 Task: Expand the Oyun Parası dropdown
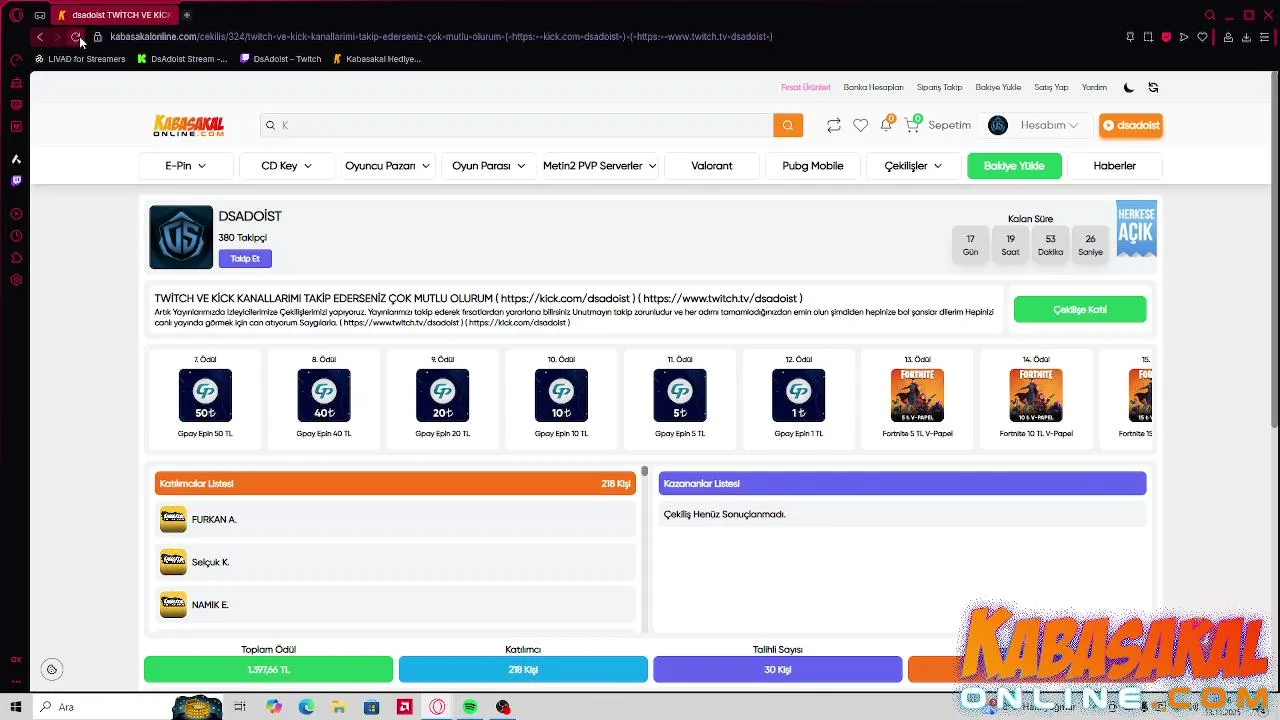tap(488, 166)
